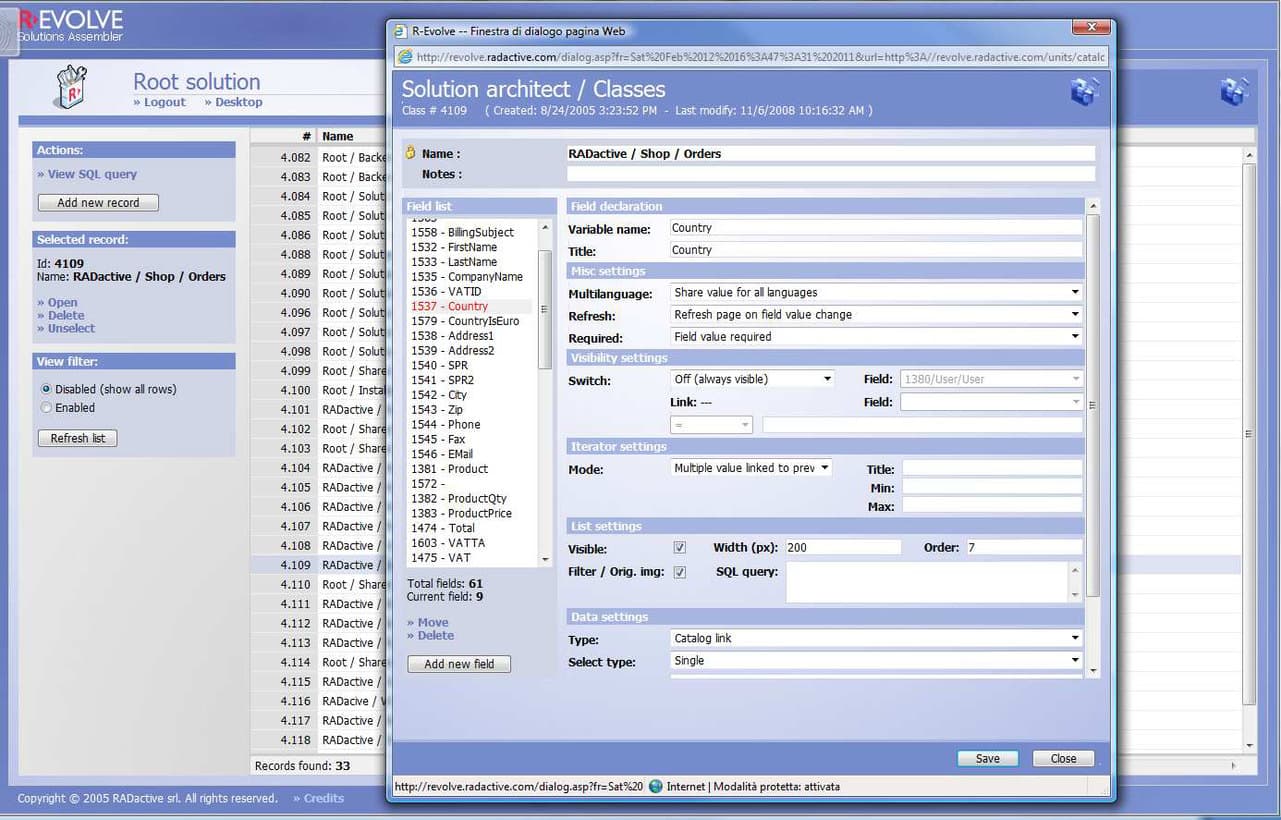Open the selected record link
Screen dimensions: 1281x820
click(57, 302)
